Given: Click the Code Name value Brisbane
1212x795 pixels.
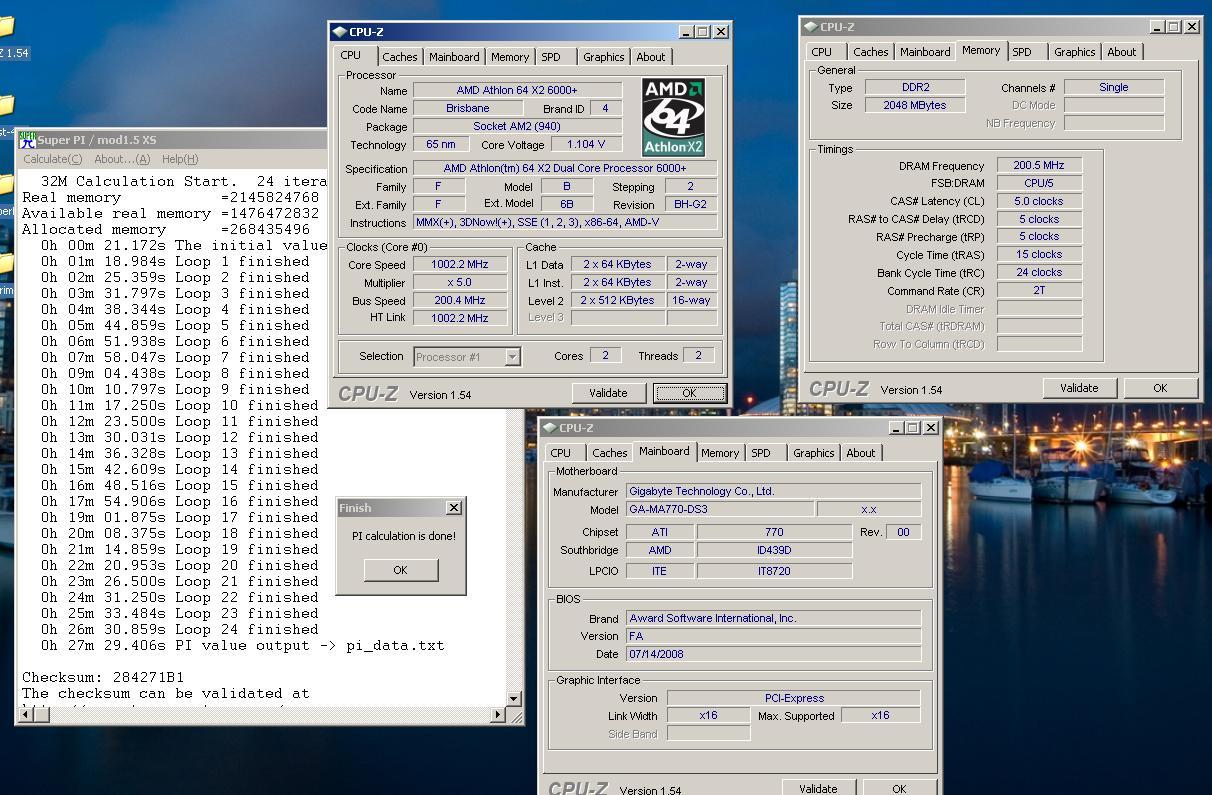Looking at the screenshot, I should pyautogui.click(x=467, y=108).
